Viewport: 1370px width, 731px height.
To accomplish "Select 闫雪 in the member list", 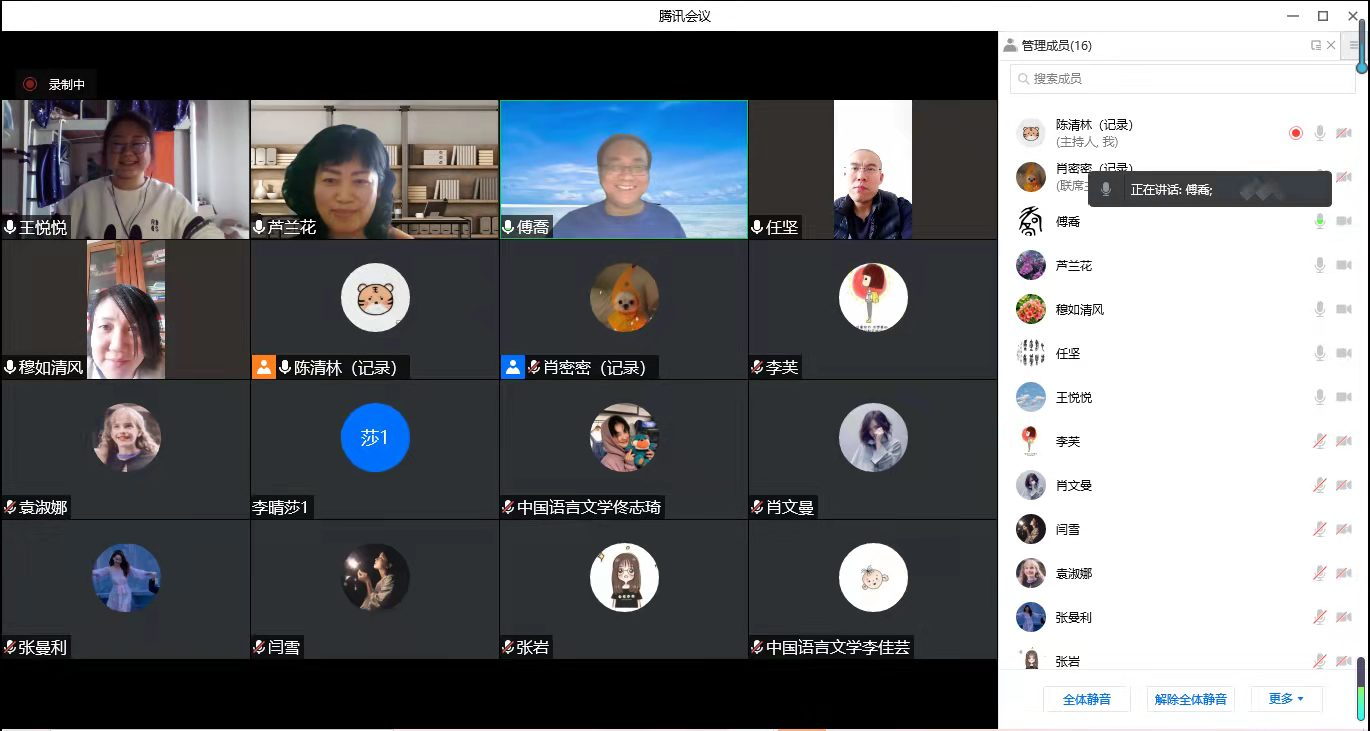I will coord(1067,529).
